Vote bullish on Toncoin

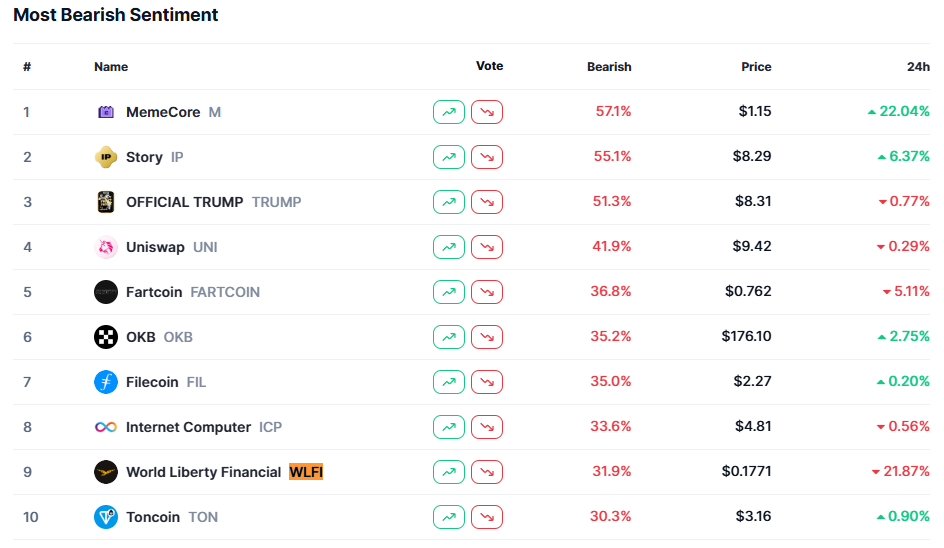449,517
